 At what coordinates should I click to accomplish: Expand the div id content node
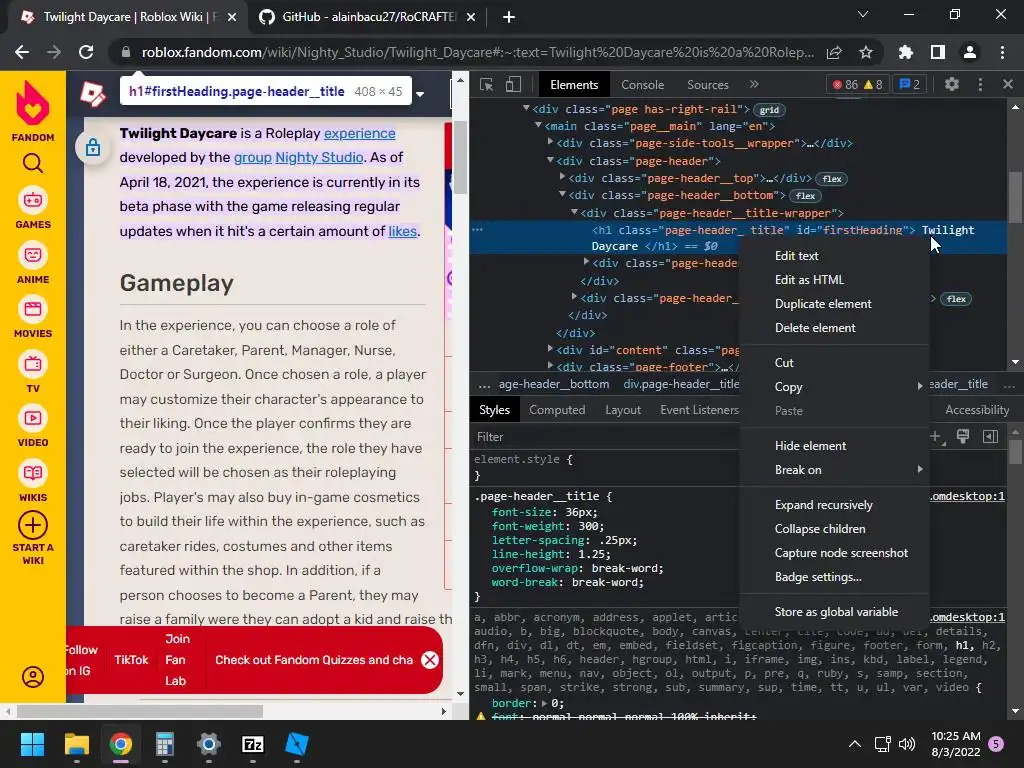tap(550, 349)
